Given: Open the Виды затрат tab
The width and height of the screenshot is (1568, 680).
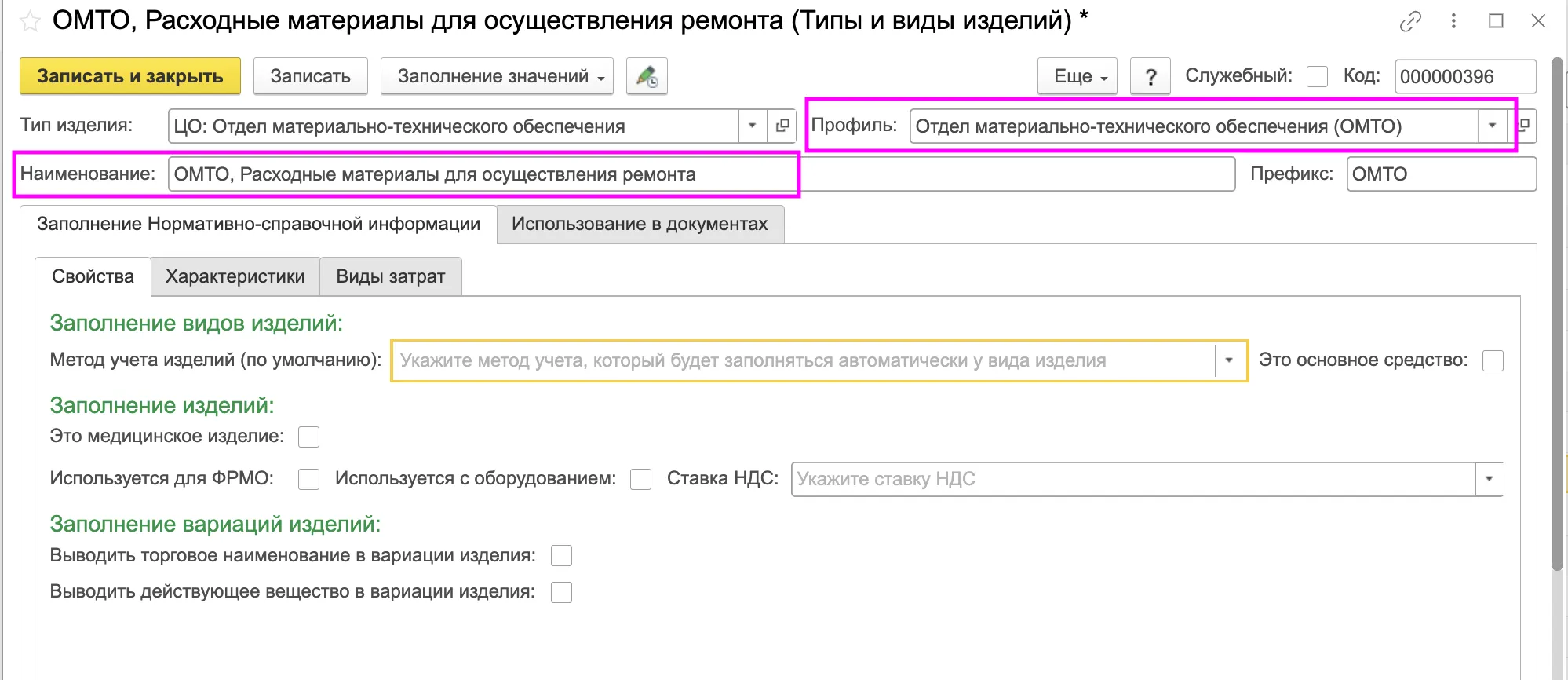Looking at the screenshot, I should pyautogui.click(x=390, y=276).
